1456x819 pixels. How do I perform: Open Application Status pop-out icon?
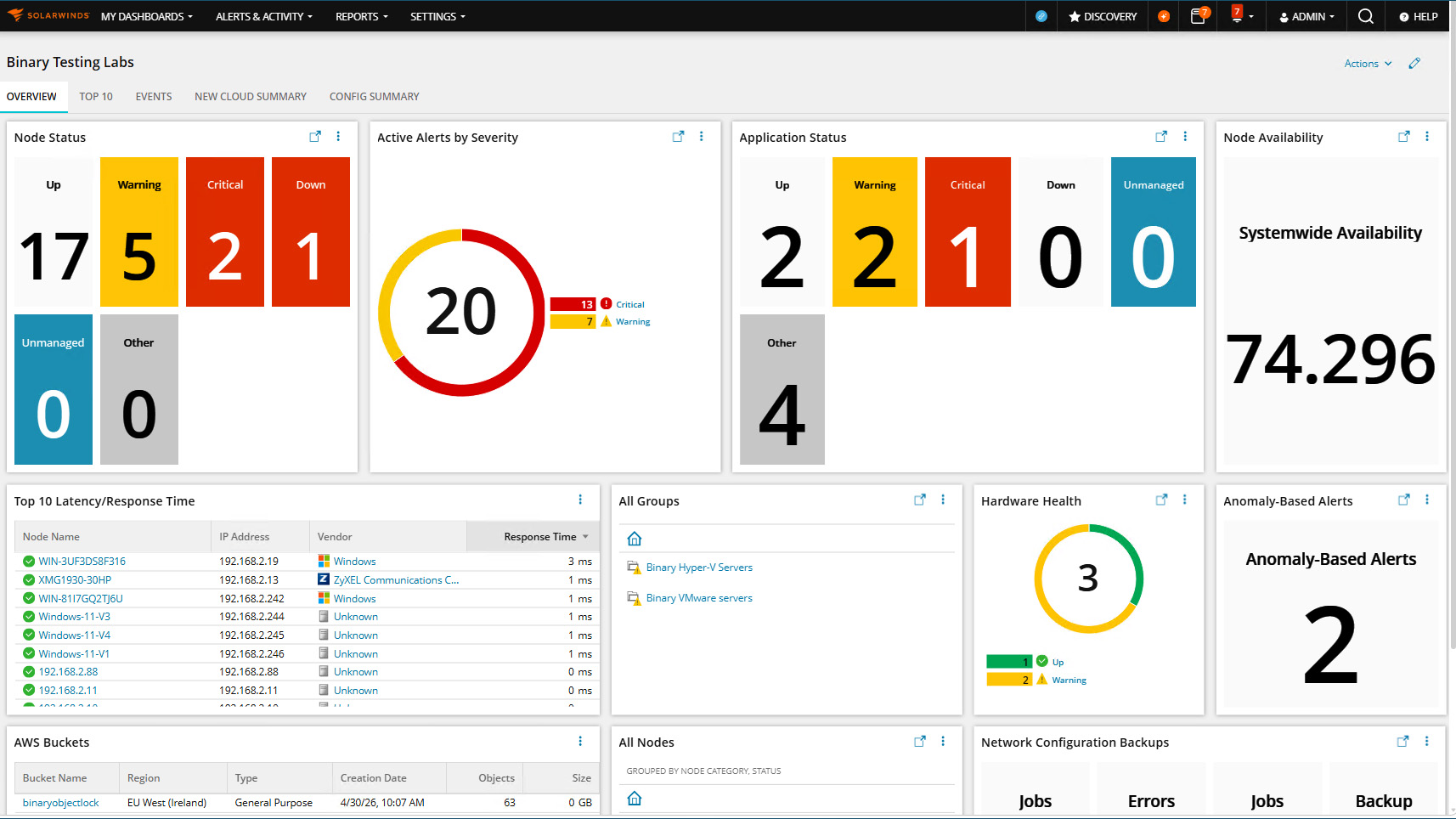click(x=1161, y=137)
